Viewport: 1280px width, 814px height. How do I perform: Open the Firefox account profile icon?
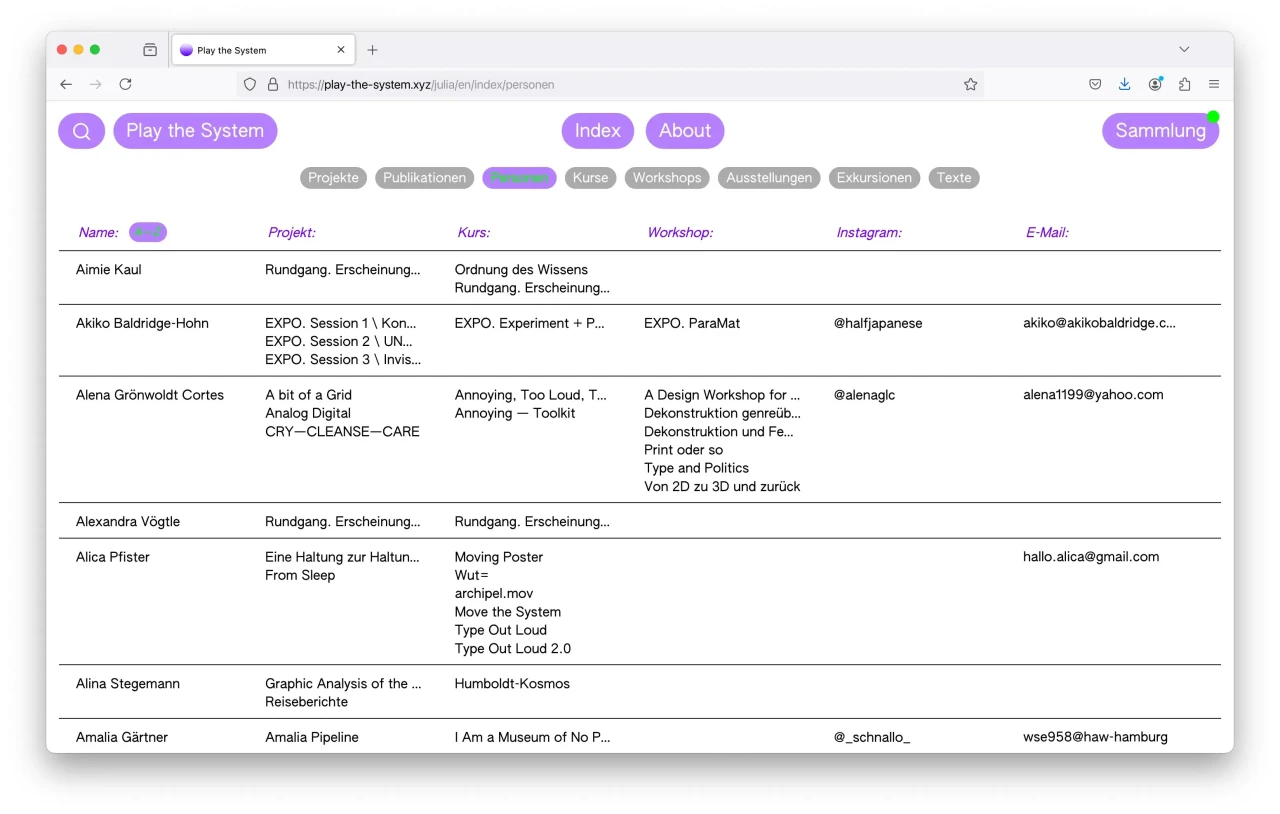pos(1155,85)
